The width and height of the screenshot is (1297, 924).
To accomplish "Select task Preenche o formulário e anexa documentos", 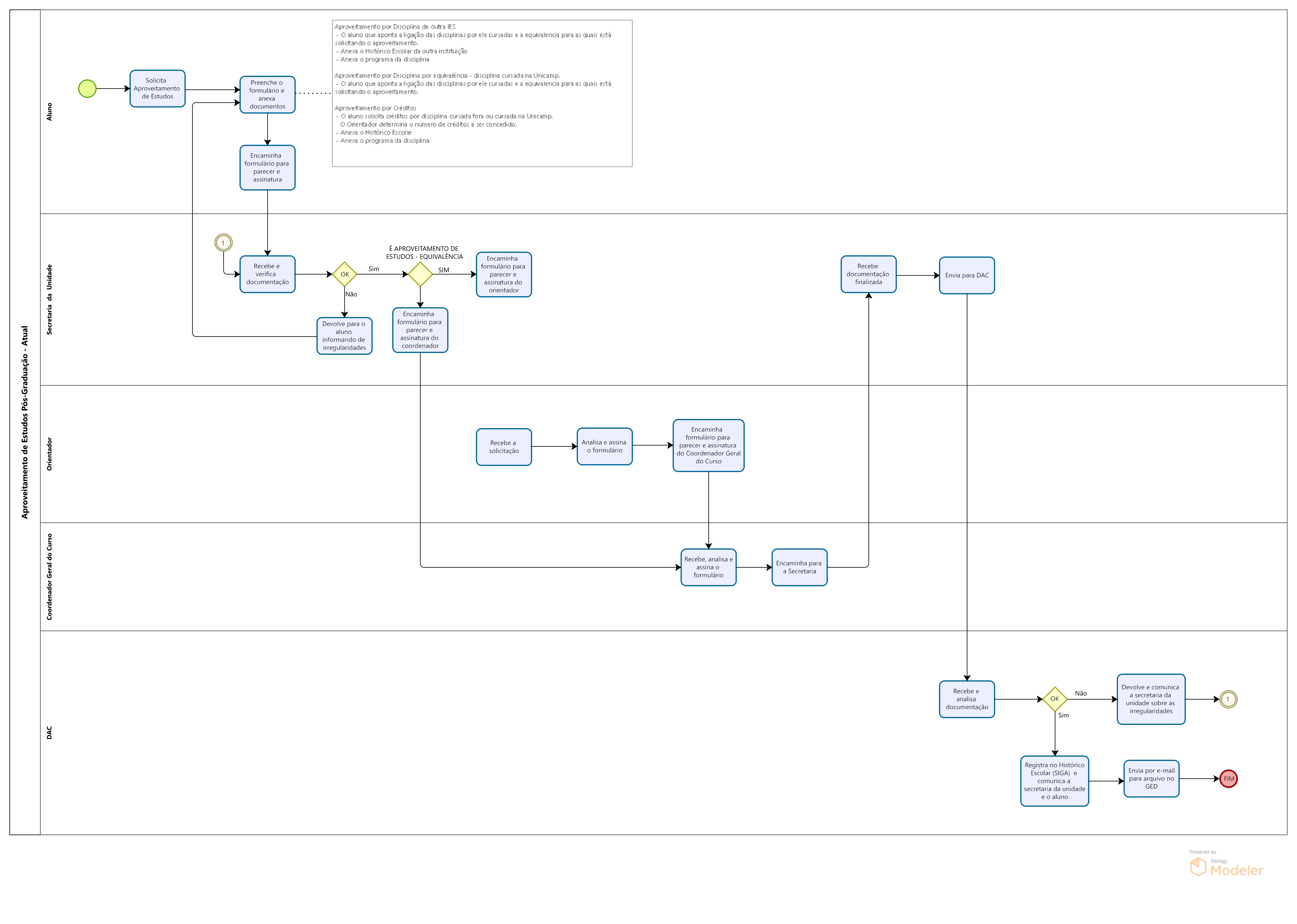I will click(x=268, y=94).
